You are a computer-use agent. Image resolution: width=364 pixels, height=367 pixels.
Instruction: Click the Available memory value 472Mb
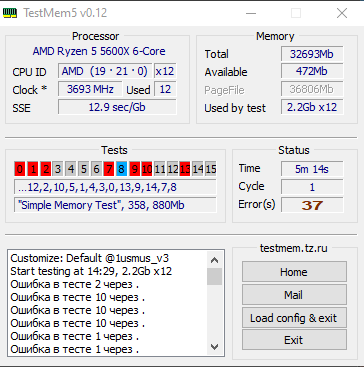click(312, 71)
